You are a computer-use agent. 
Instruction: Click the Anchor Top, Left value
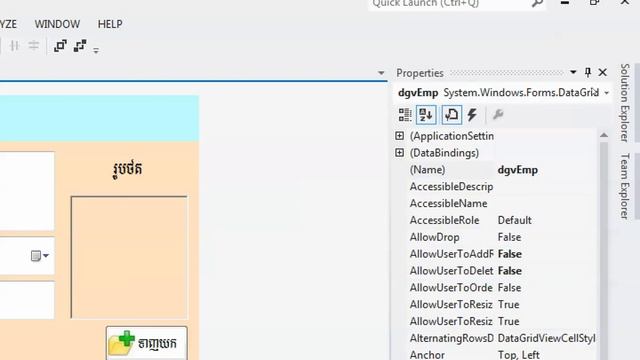[x=518, y=355]
